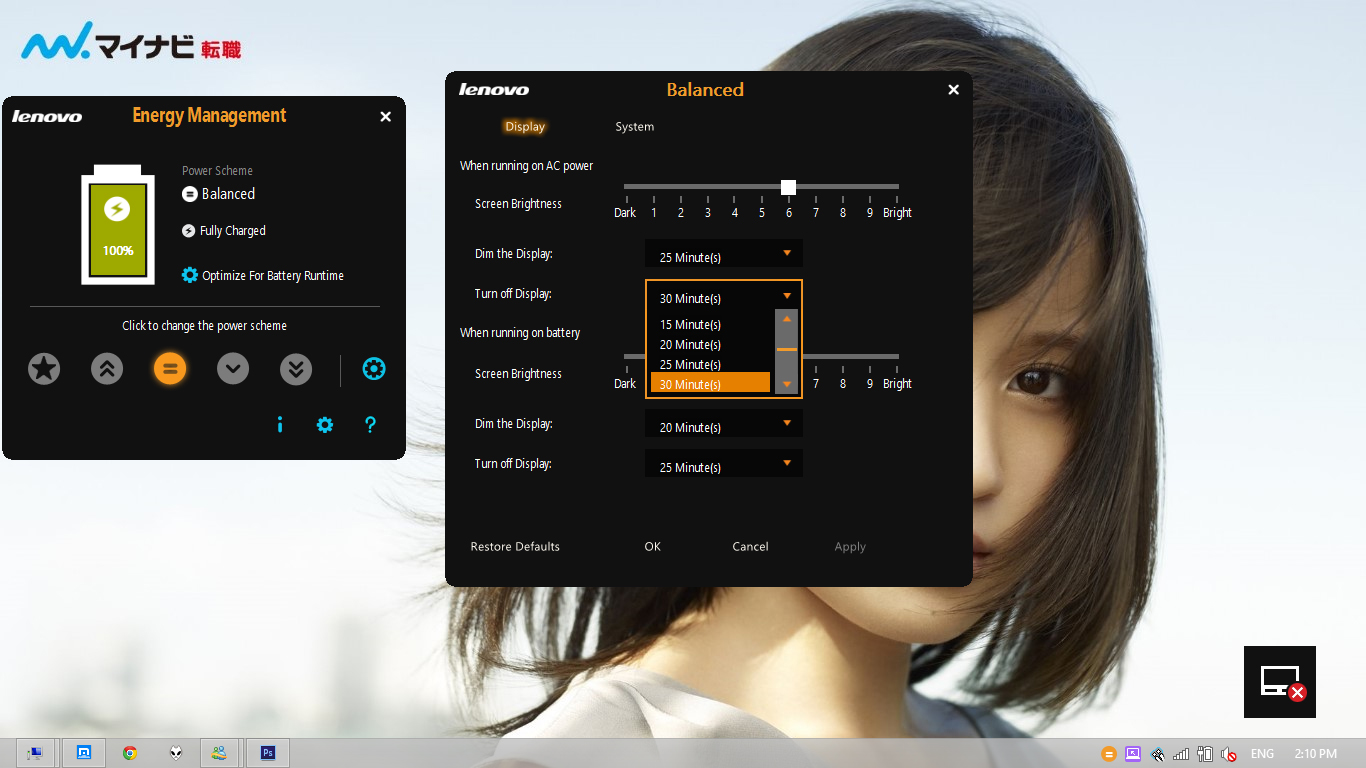Viewport: 1366px width, 768px height.
Task: Open the computer icon on the taskbar
Action: (x=35, y=753)
